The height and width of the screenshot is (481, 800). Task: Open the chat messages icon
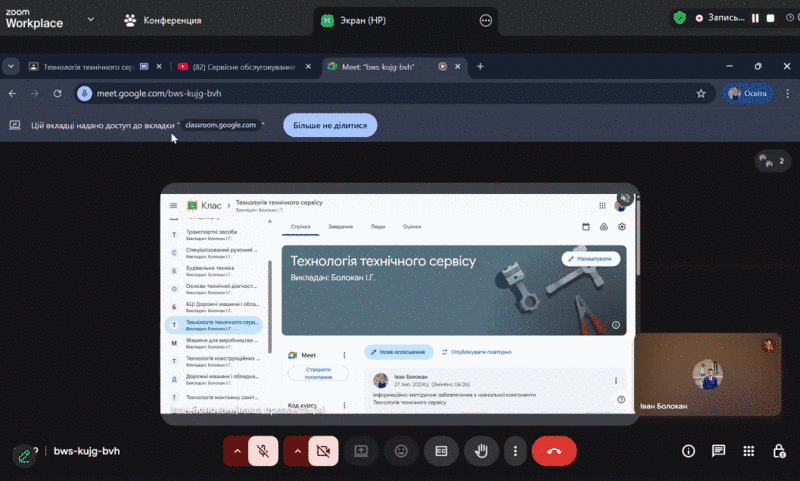tap(718, 451)
